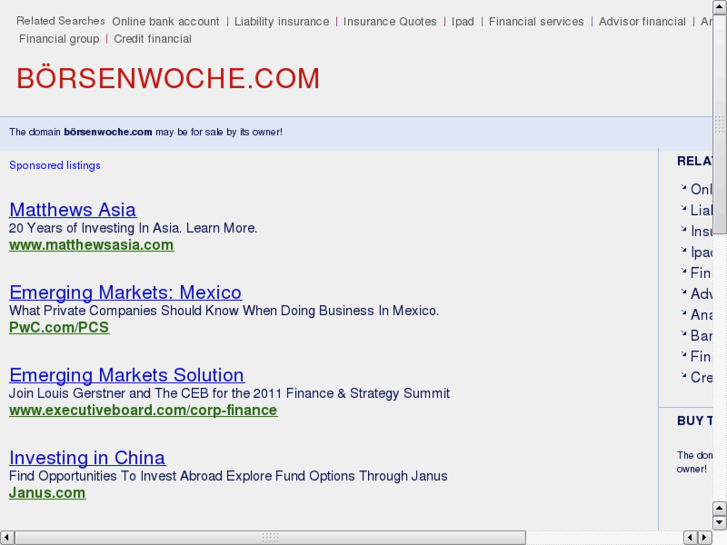Click 'Find Opportunities To Invest Abroad' description
The width and height of the screenshot is (727, 545).
[x=228, y=476]
